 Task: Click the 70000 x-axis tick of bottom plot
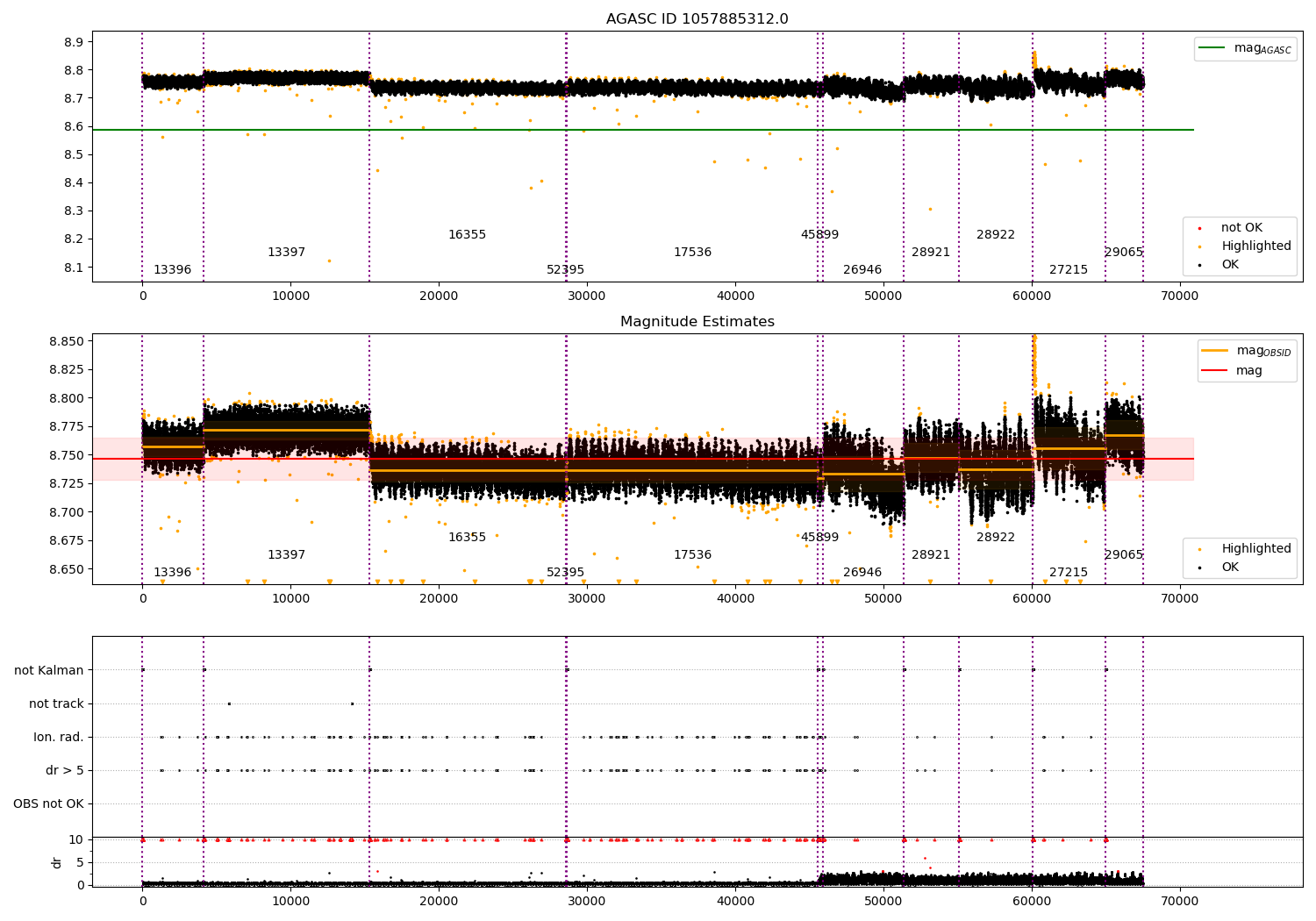(1180, 900)
